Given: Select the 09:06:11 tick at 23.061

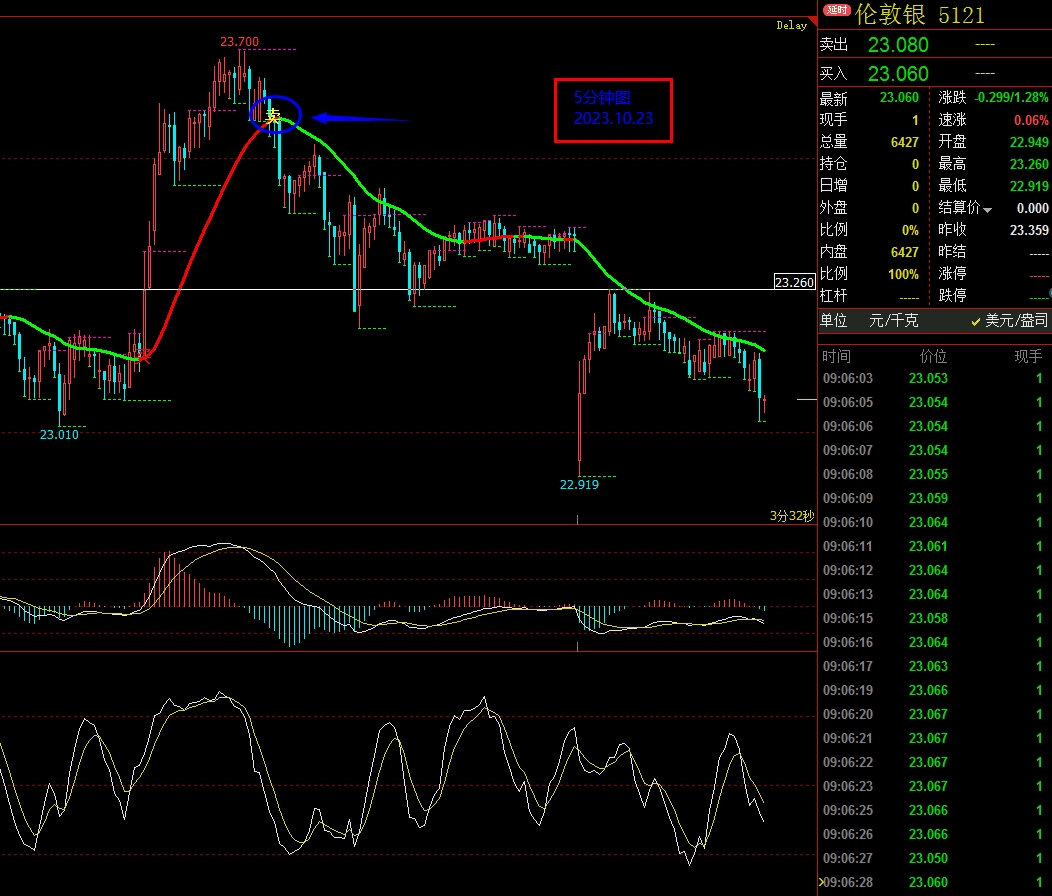Looking at the screenshot, I should [x=934, y=546].
